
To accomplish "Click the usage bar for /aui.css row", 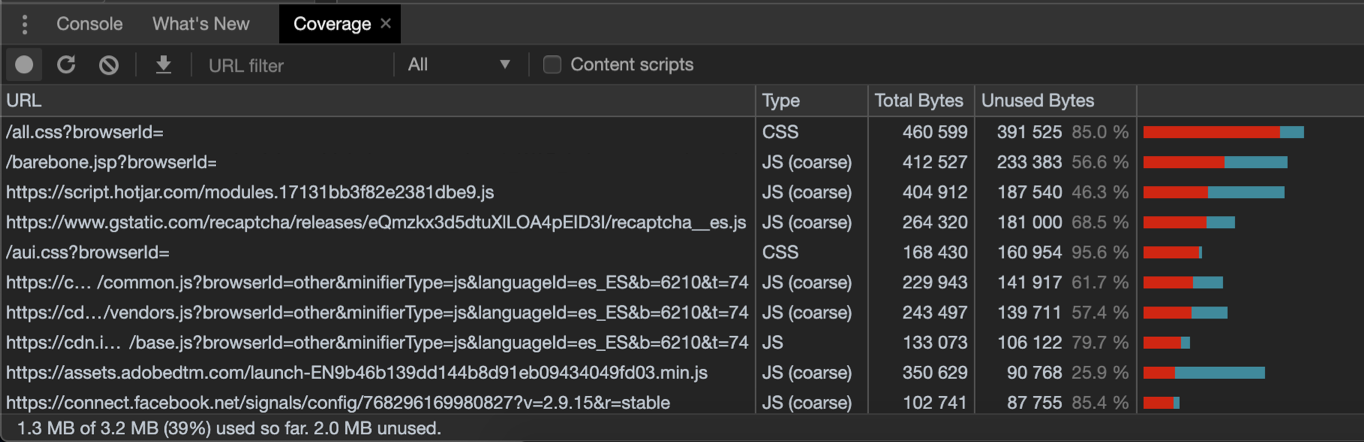I will tap(1173, 253).
